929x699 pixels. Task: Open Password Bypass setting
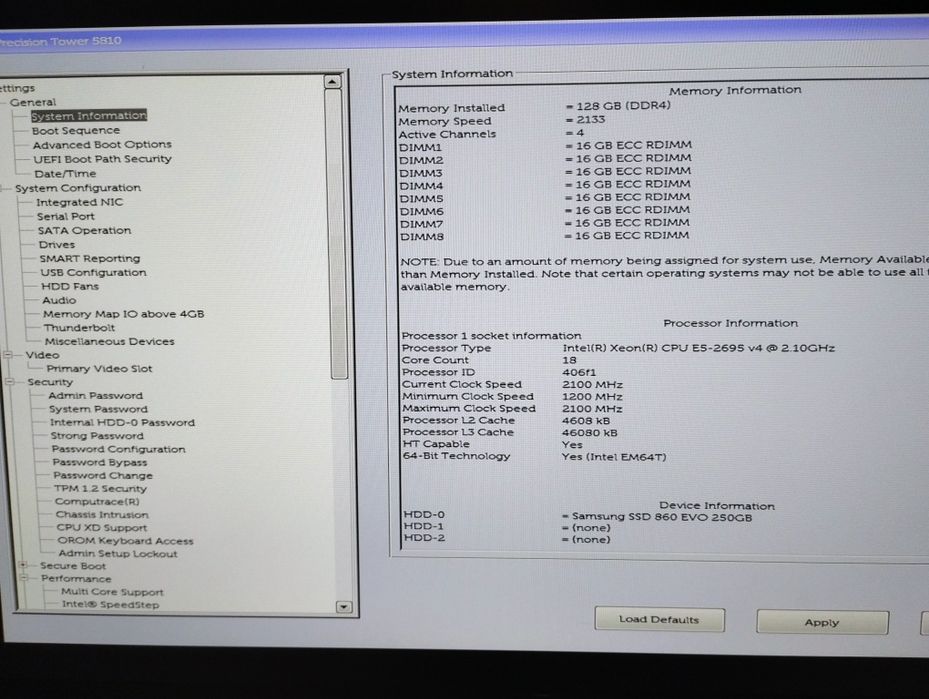point(100,462)
